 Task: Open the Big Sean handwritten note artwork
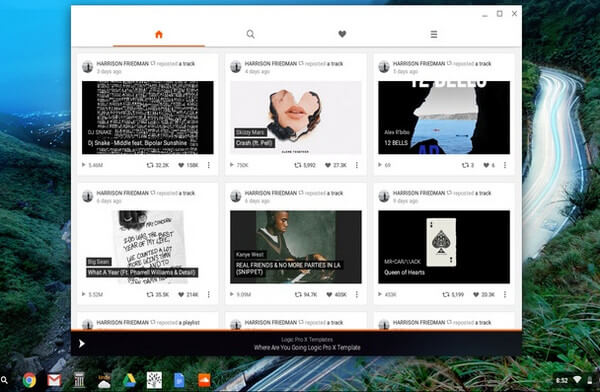point(148,247)
